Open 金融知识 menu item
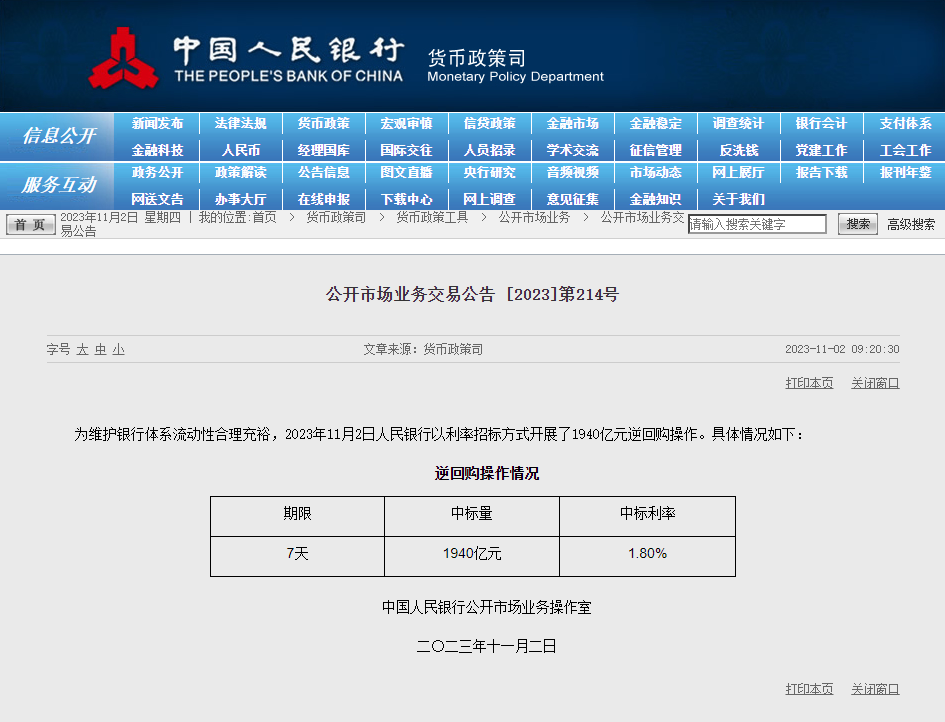The height and width of the screenshot is (722, 945). 656,199
